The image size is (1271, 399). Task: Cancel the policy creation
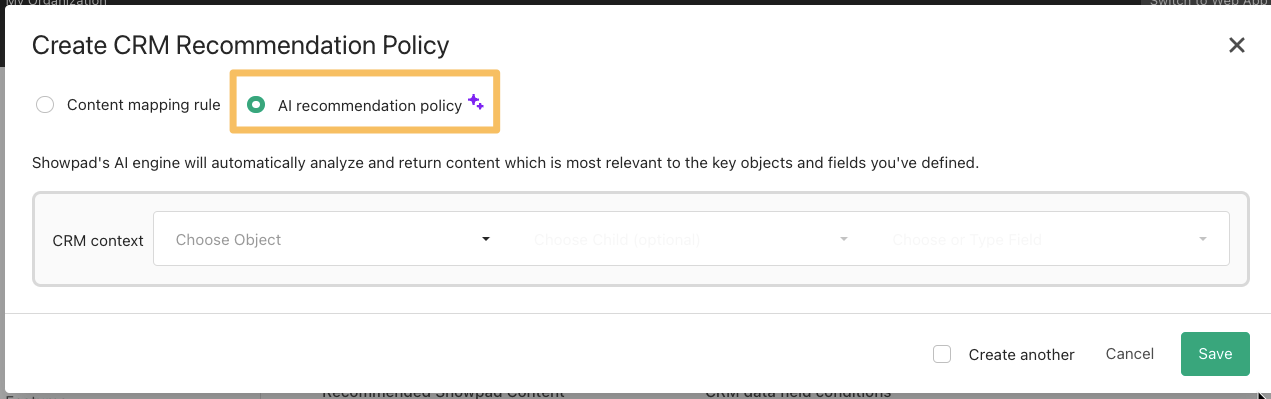pyautogui.click(x=1130, y=354)
